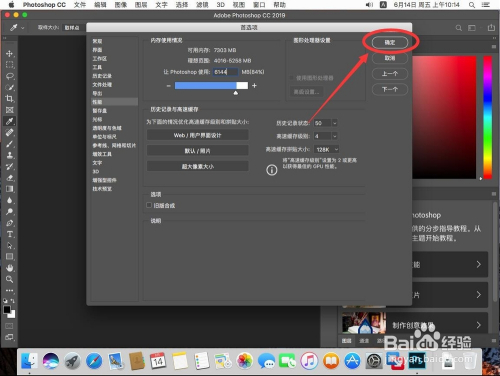Select the Blur tool
500x376 pixels.
(x=10, y=200)
